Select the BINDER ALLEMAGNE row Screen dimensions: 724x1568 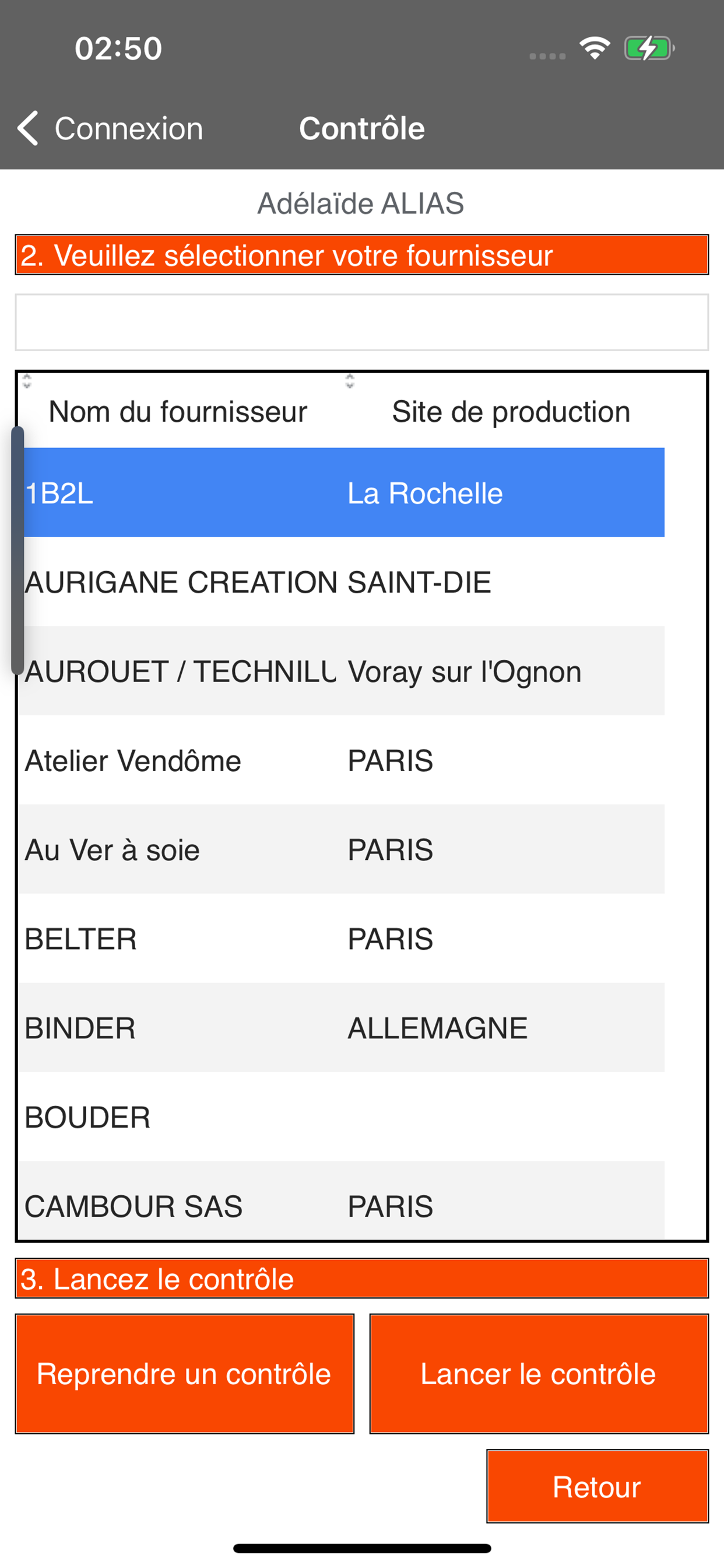342,1027
